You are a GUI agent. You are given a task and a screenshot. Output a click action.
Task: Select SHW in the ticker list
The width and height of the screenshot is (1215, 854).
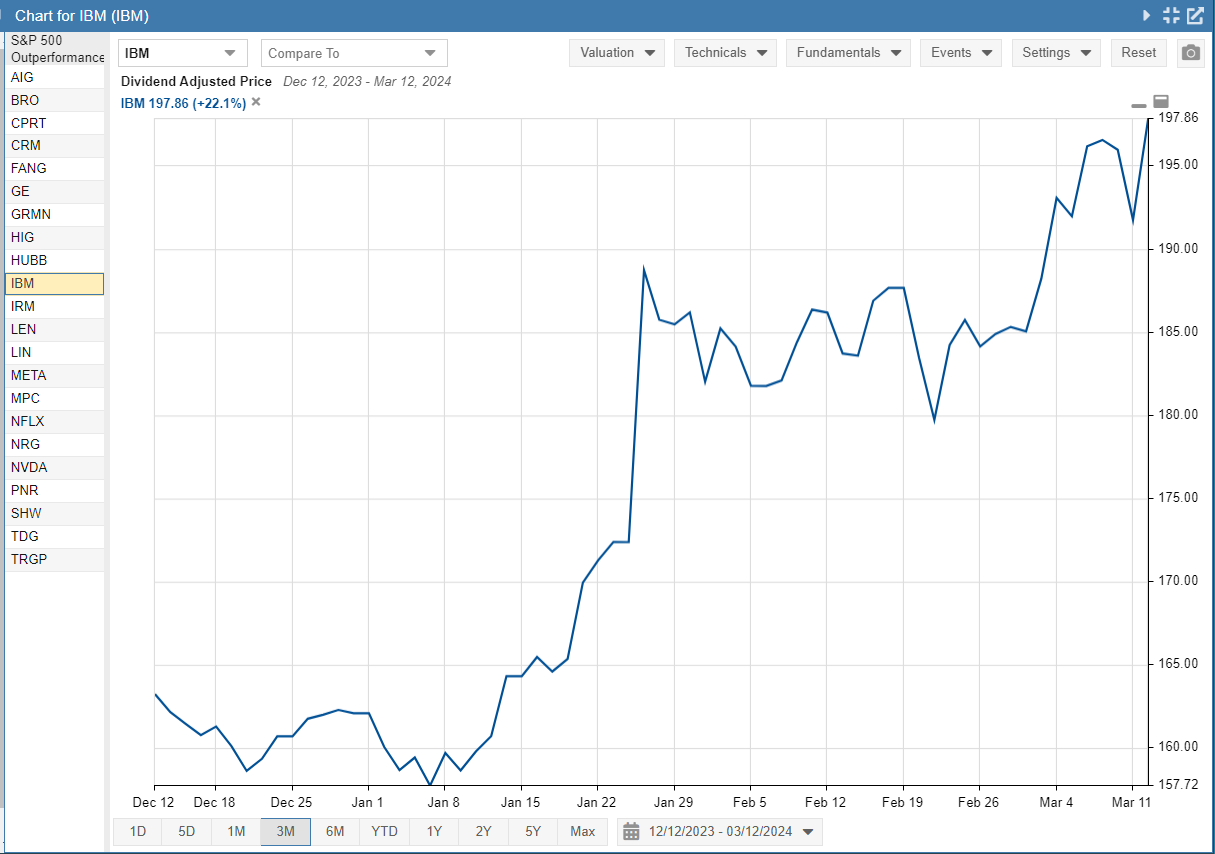point(55,514)
